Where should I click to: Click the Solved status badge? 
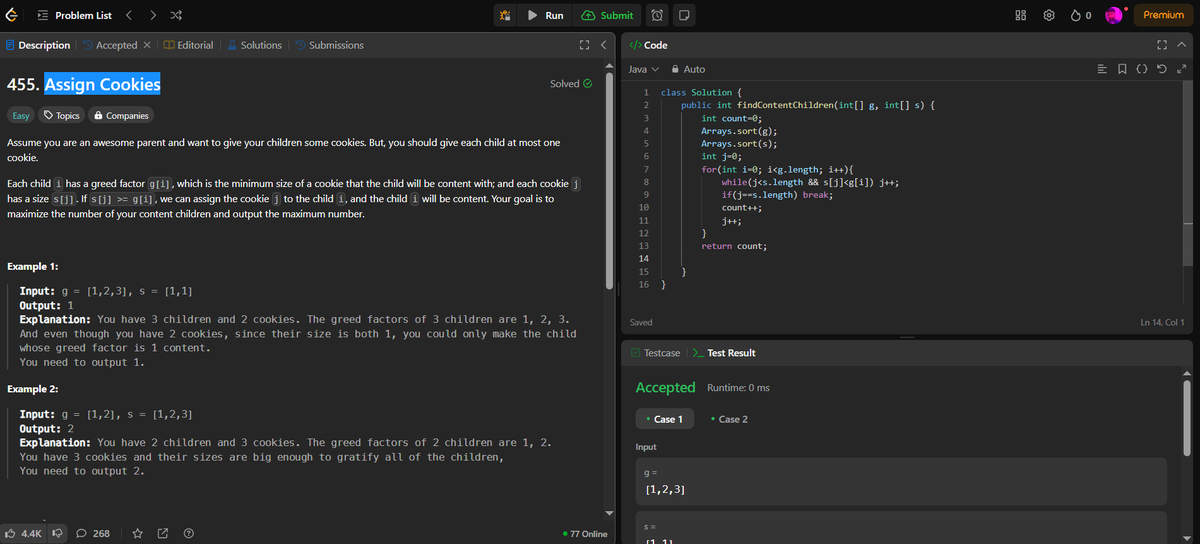[571, 84]
